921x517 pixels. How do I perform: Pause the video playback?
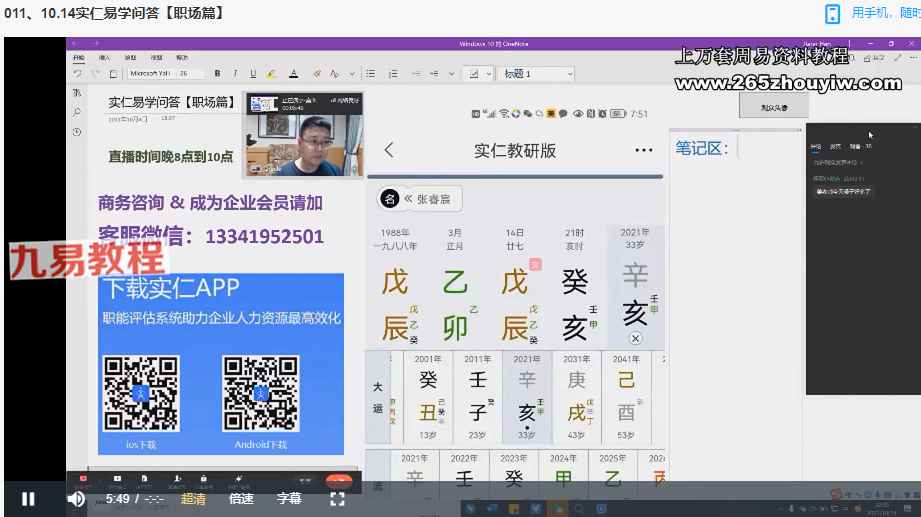tap(28, 499)
